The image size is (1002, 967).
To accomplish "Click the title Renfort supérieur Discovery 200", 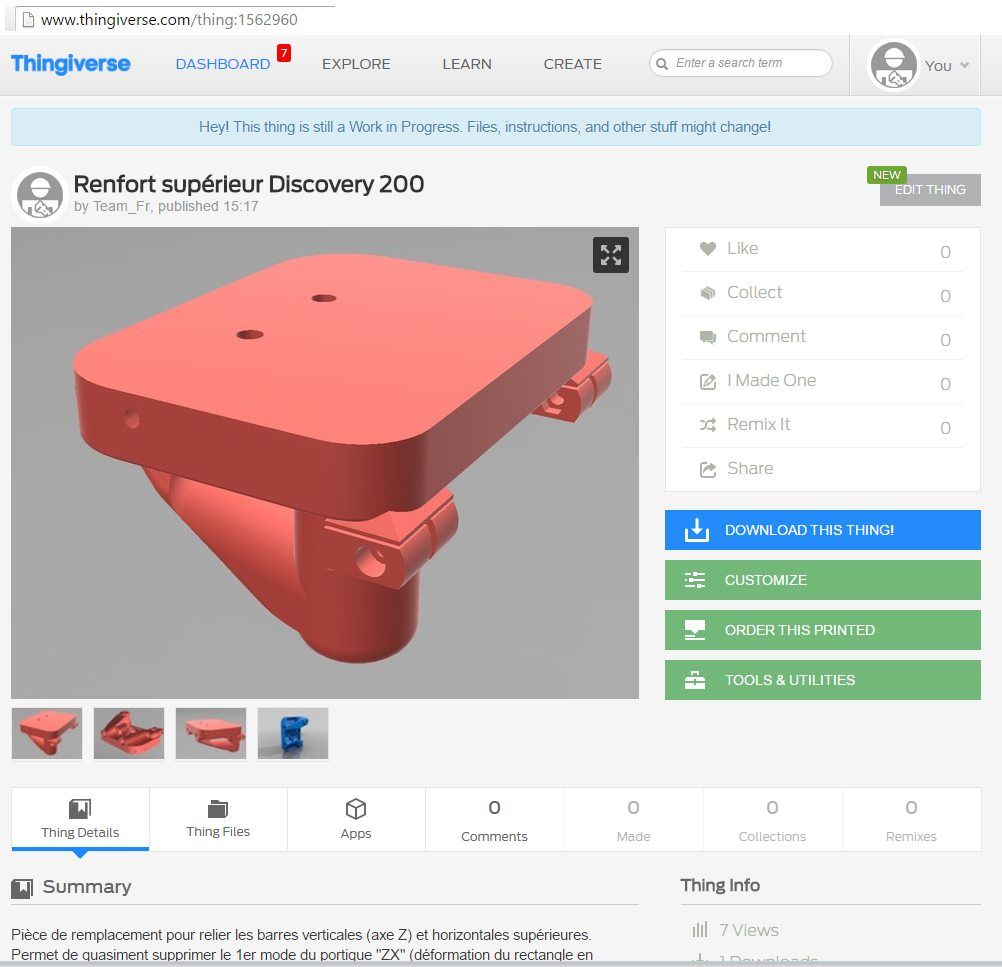I will [x=249, y=185].
